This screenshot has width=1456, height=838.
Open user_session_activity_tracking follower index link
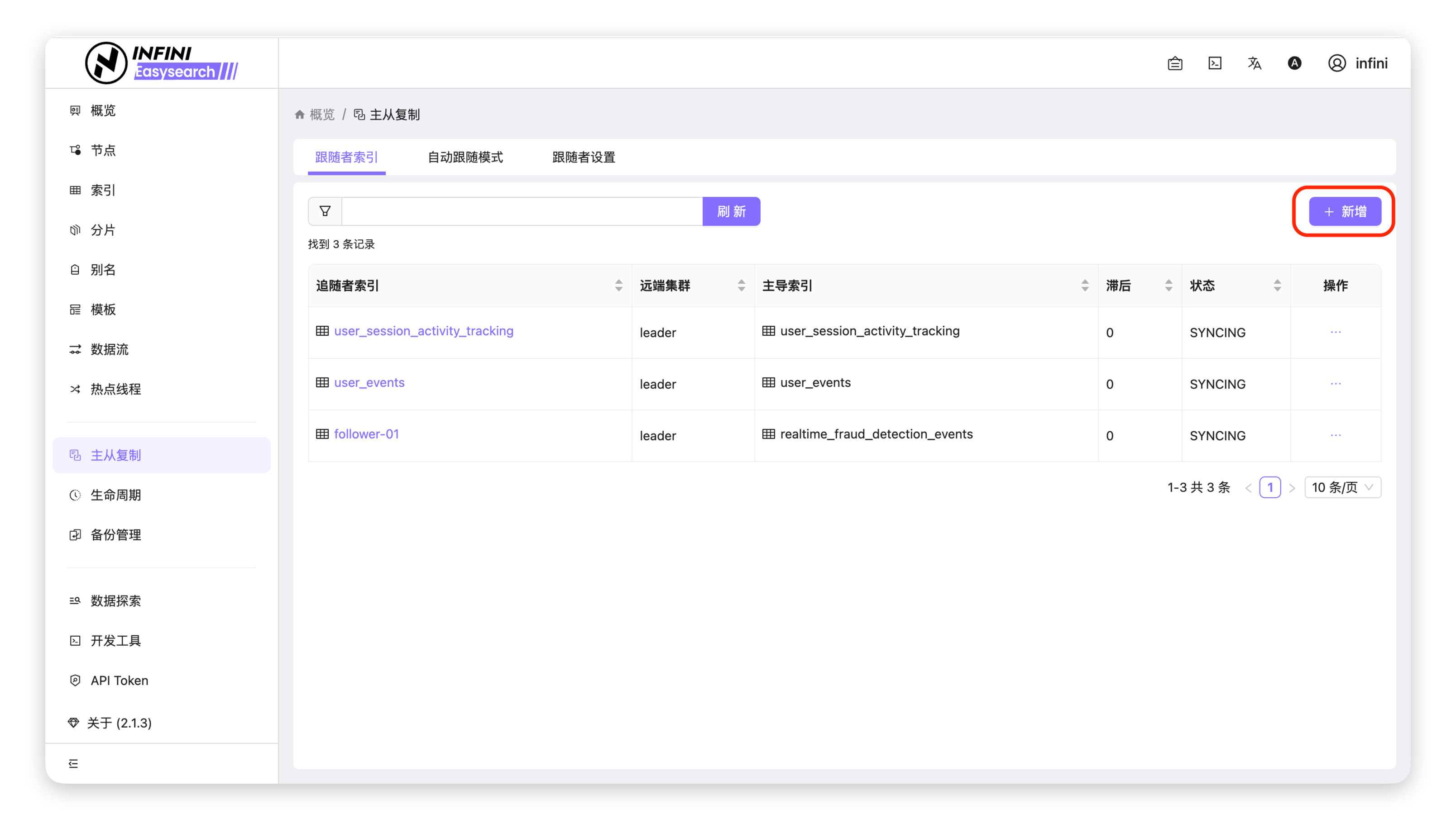tap(423, 331)
